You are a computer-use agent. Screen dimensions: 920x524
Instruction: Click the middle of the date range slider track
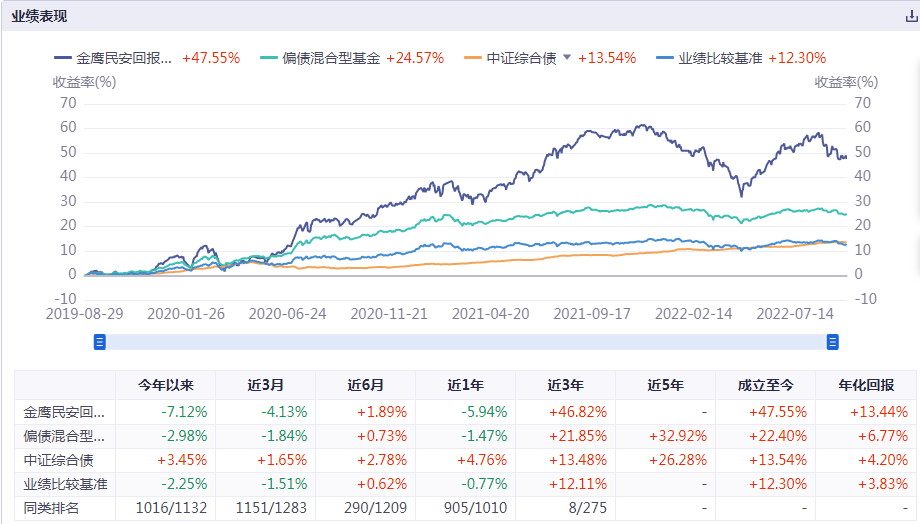pos(465,342)
